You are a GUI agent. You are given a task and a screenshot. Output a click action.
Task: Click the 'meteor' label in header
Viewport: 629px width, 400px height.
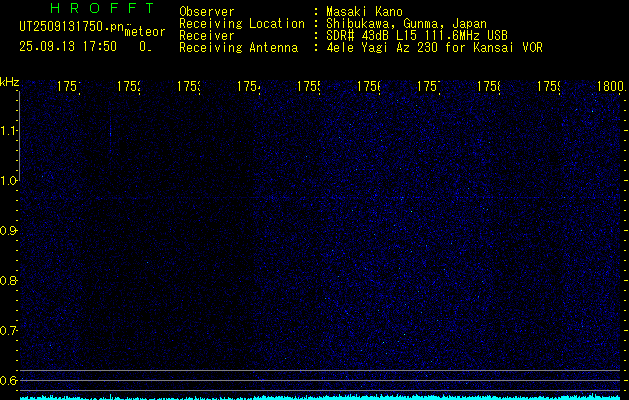(x=145, y=32)
